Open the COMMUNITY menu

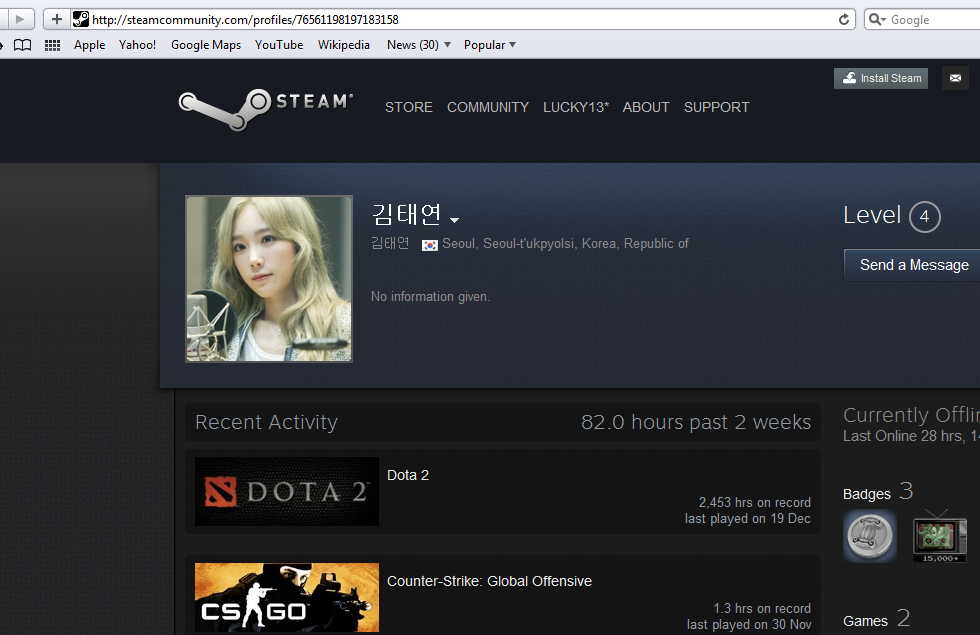[x=488, y=108]
